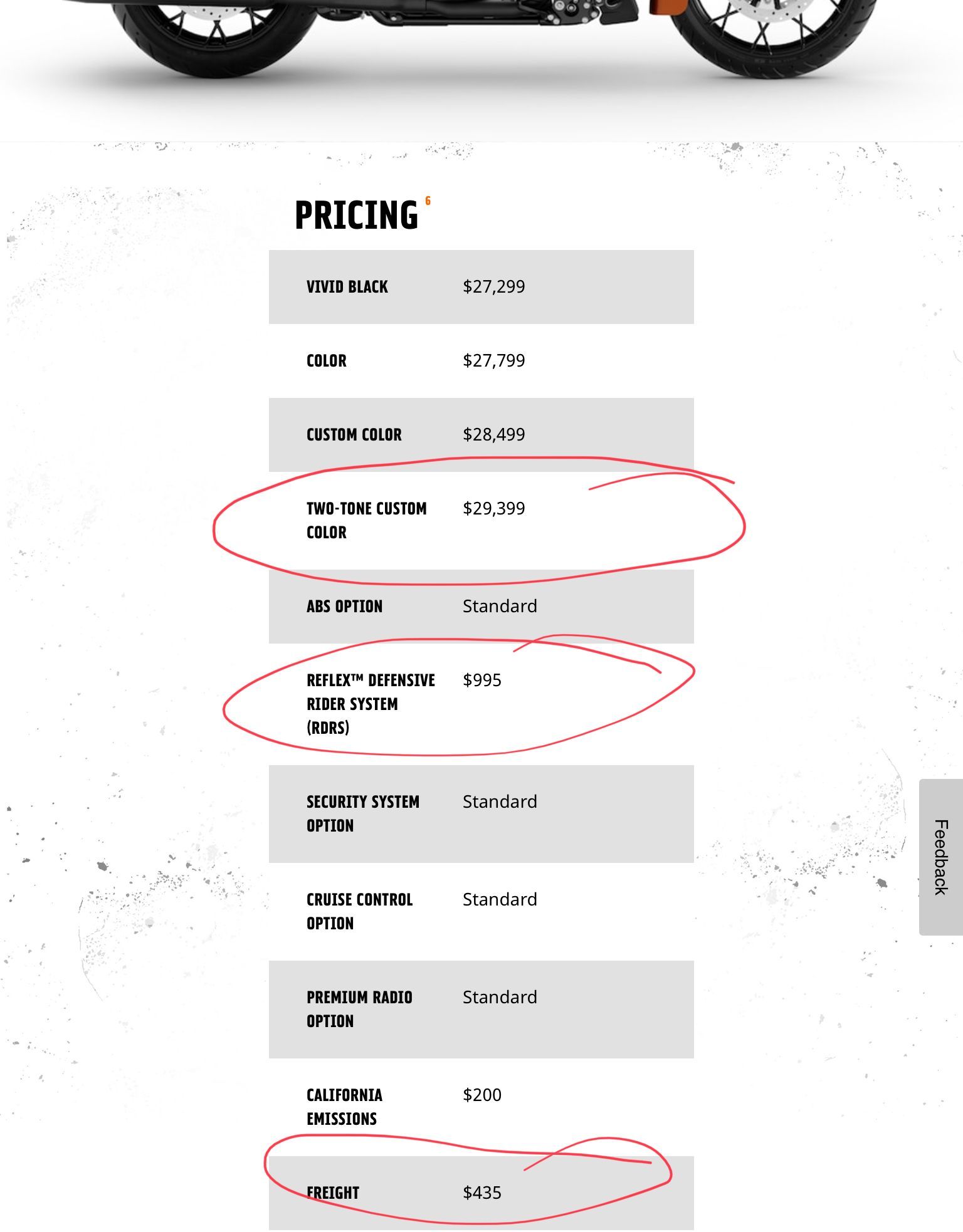
Task: Click the ABS Option label
Action: 344,607
